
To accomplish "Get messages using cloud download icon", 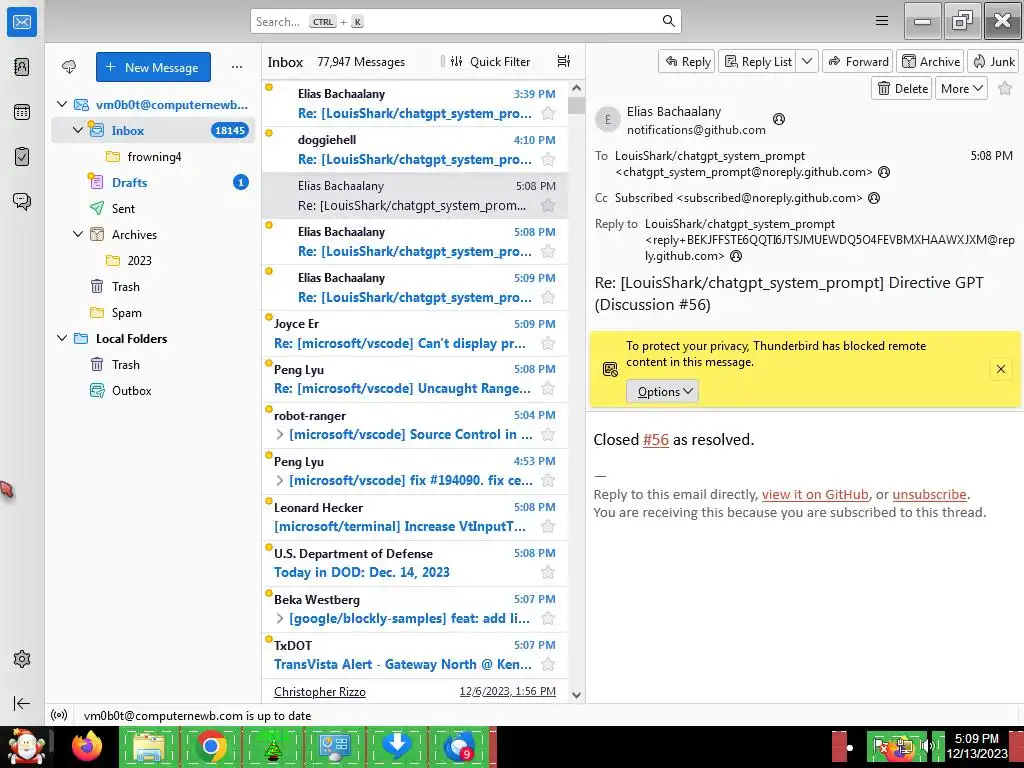I will (69, 67).
